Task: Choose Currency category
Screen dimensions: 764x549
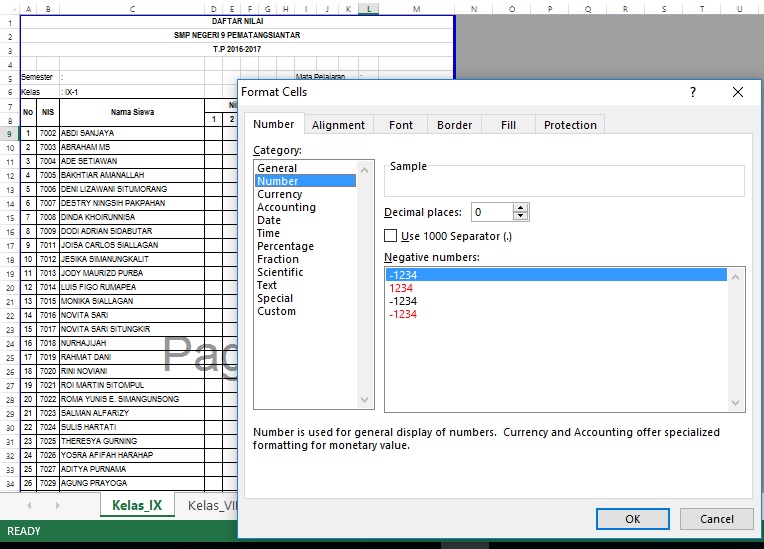Action: click(x=306, y=194)
